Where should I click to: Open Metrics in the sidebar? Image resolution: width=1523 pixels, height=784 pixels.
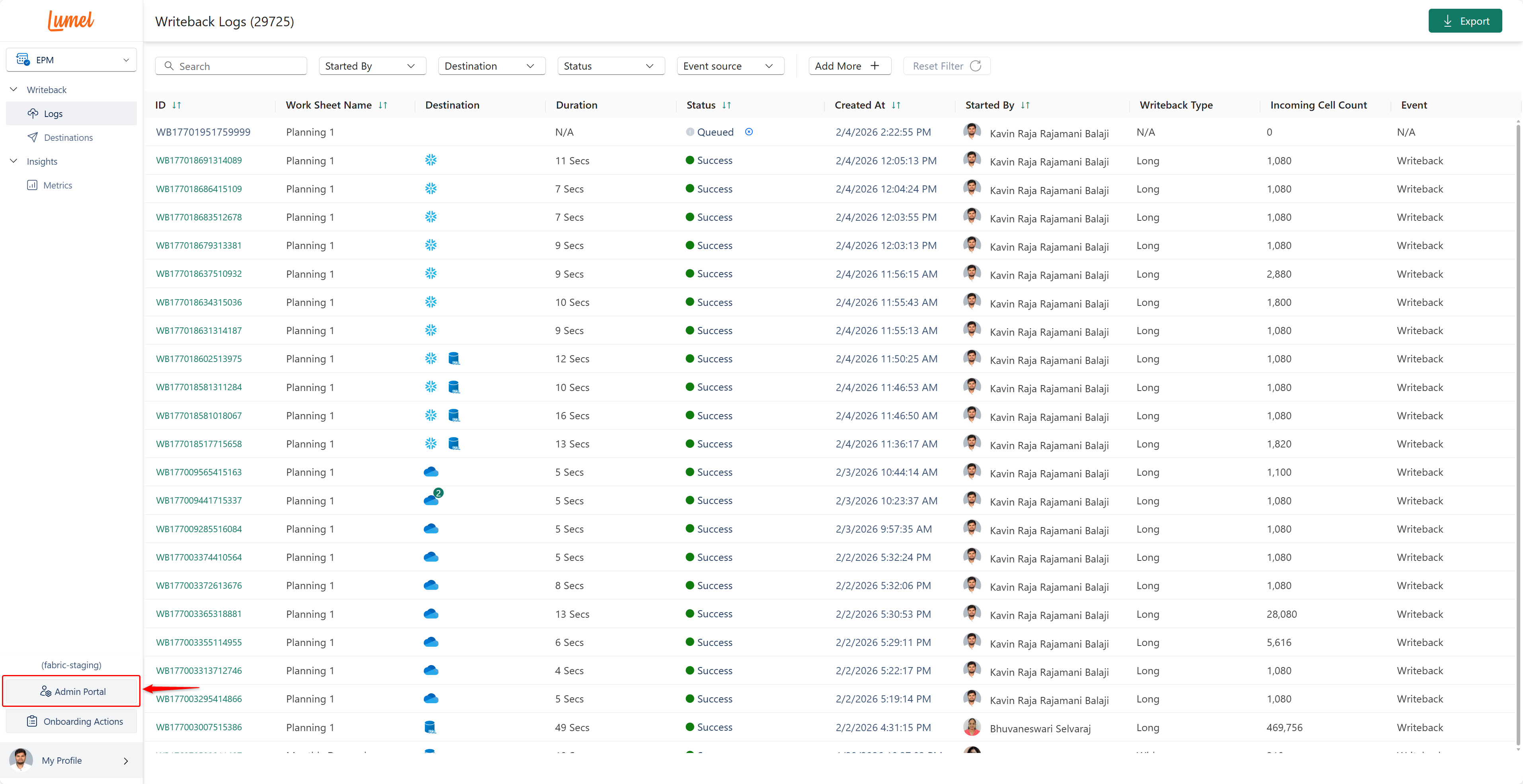[x=57, y=186]
